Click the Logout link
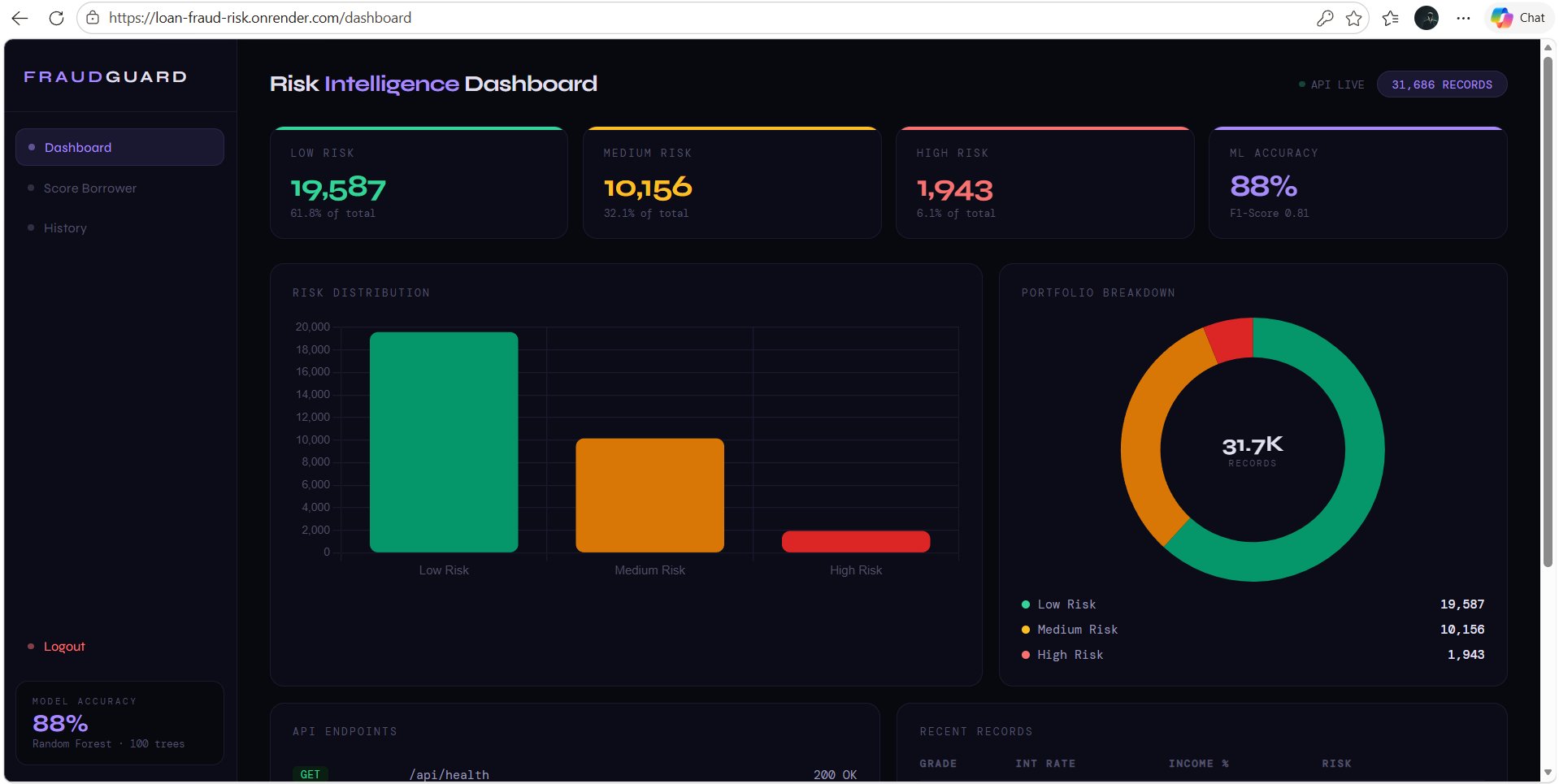The image size is (1559, 784). [63, 646]
